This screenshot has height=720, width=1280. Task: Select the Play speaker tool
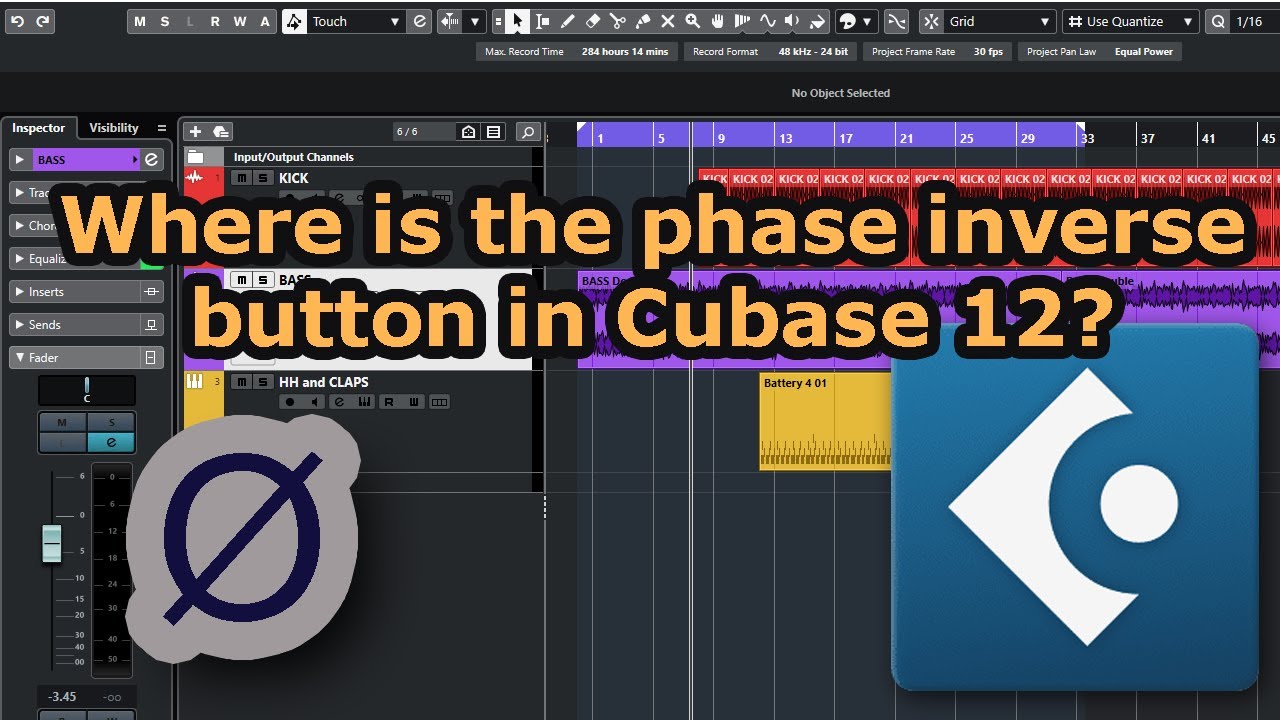tap(792, 21)
